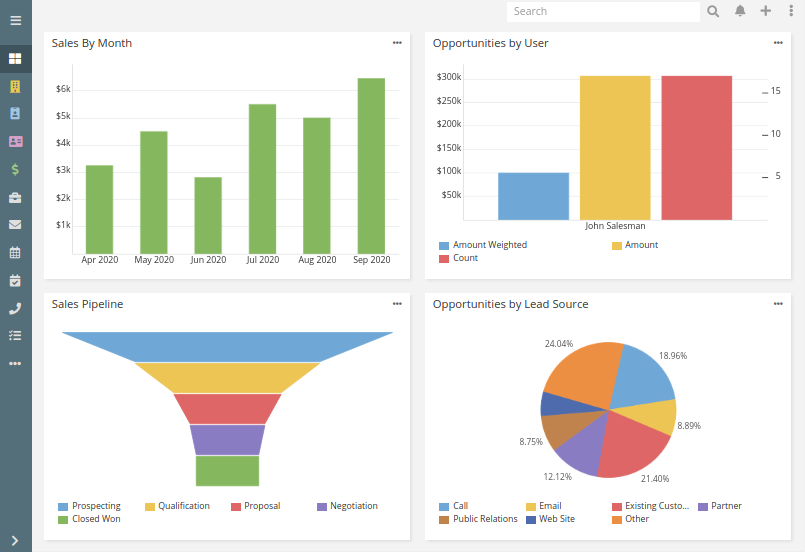Click the Sales By Month title
The width and height of the screenshot is (805, 552).
click(92, 43)
